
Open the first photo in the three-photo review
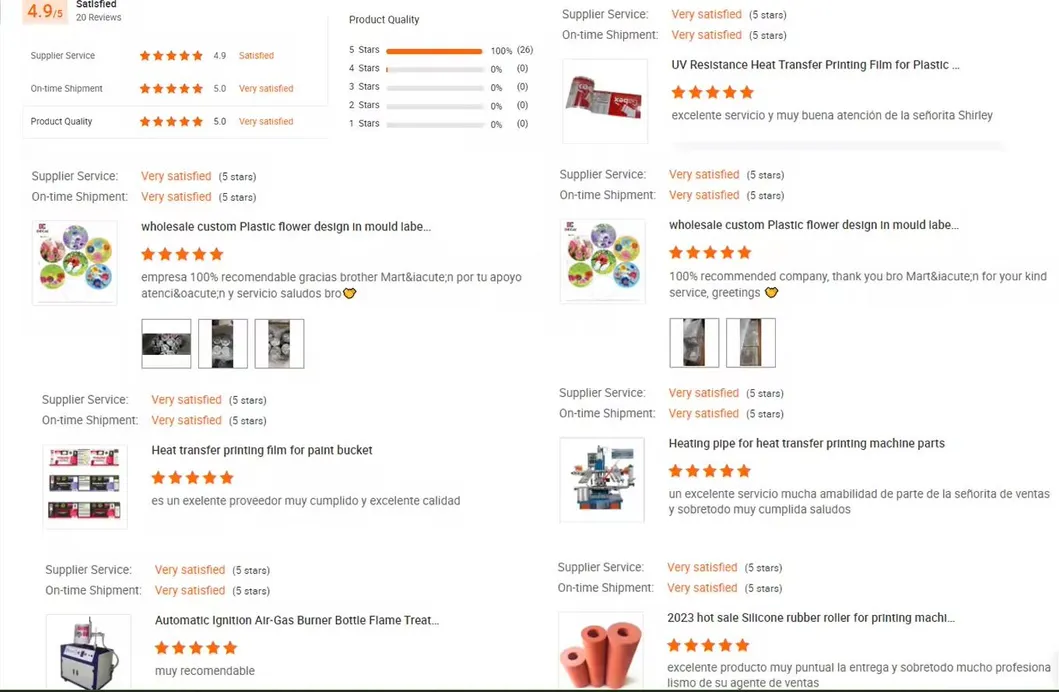coord(166,344)
